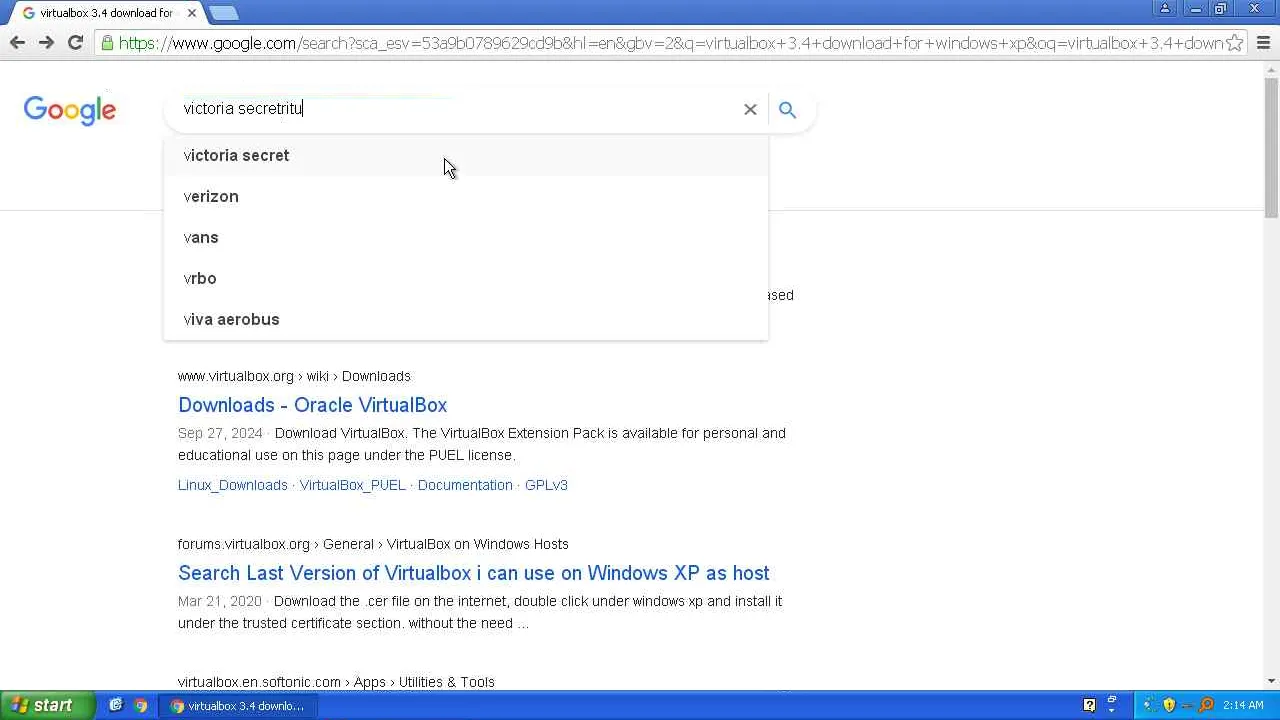Choose the 'verizon' suggestion

tap(466, 196)
